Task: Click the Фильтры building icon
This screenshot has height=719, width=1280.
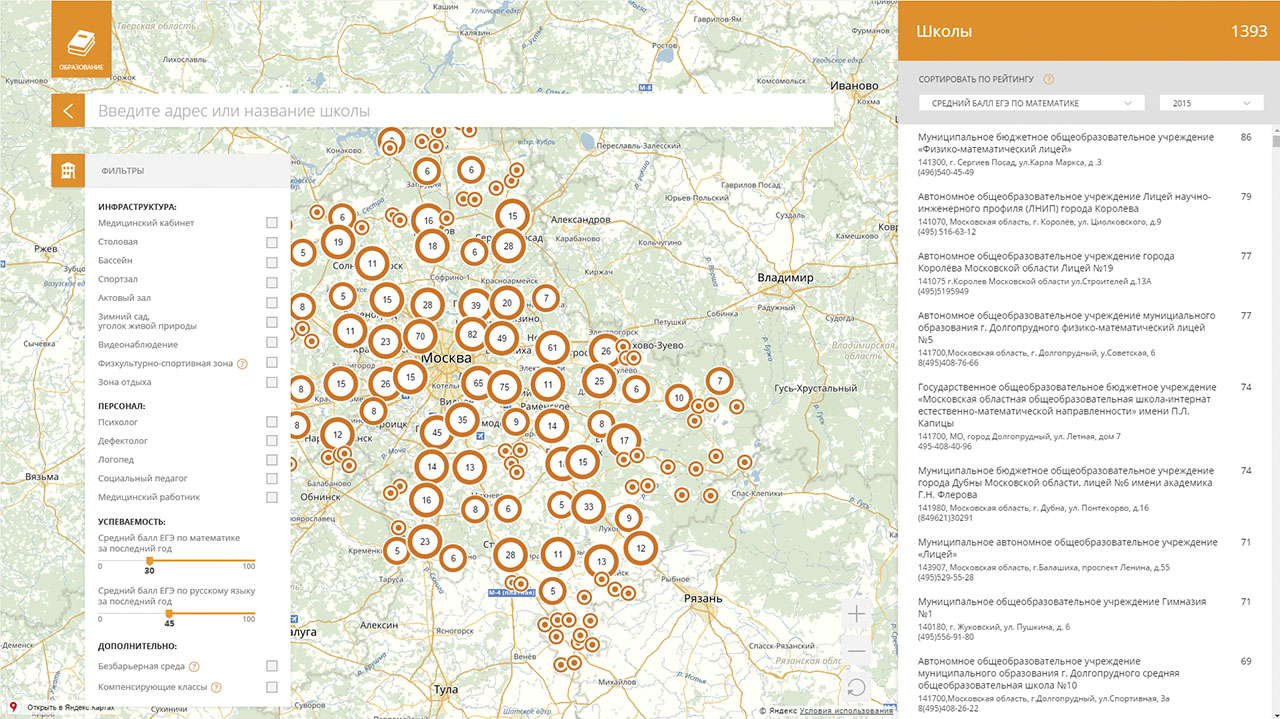Action: pos(68,170)
